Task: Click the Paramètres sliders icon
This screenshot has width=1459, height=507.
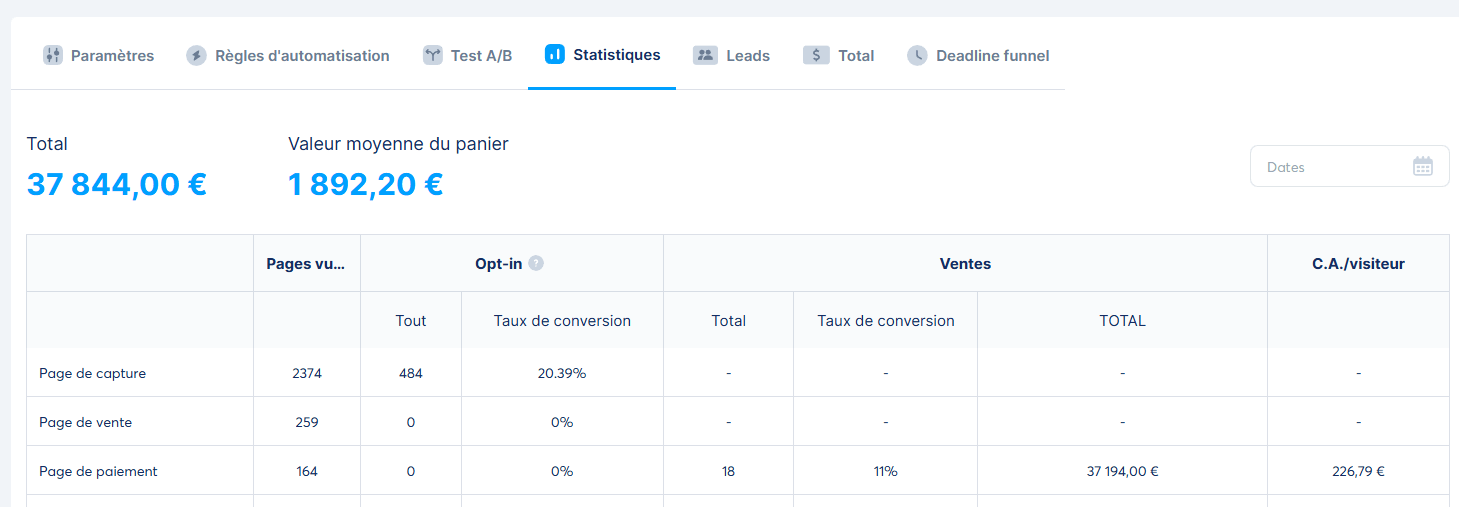Action: [53, 56]
